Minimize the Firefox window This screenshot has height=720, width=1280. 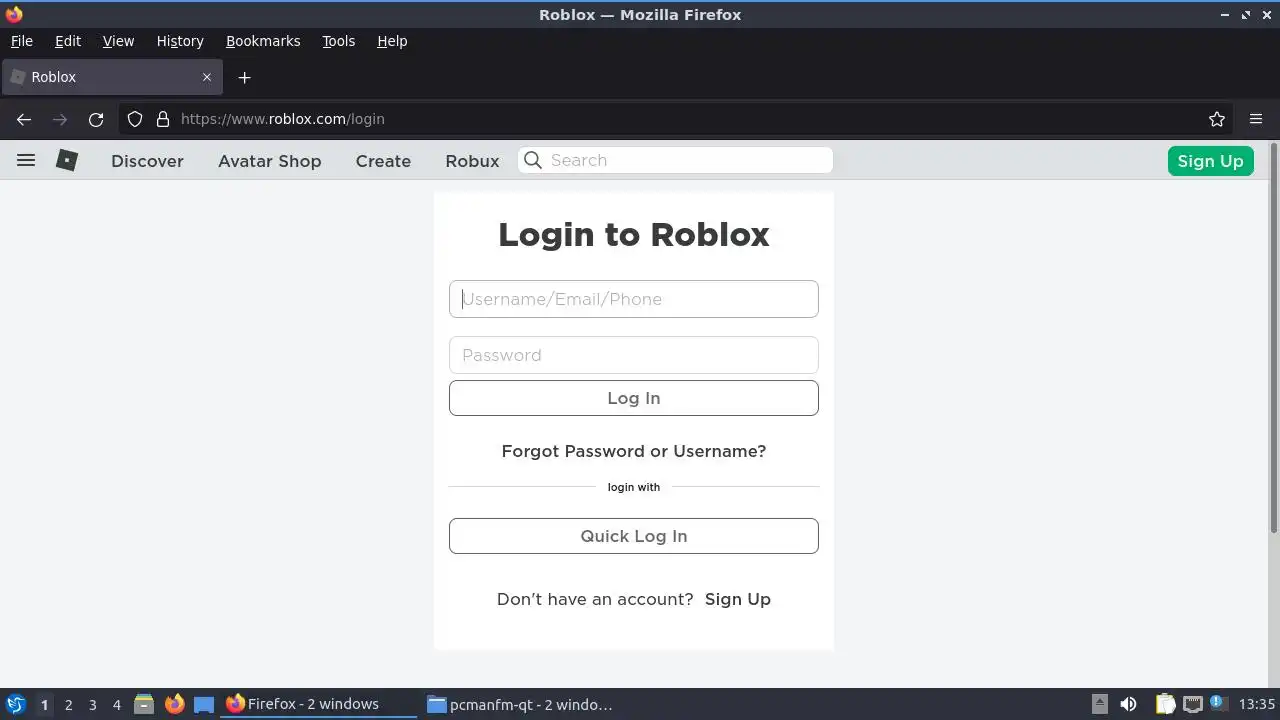(x=1225, y=15)
